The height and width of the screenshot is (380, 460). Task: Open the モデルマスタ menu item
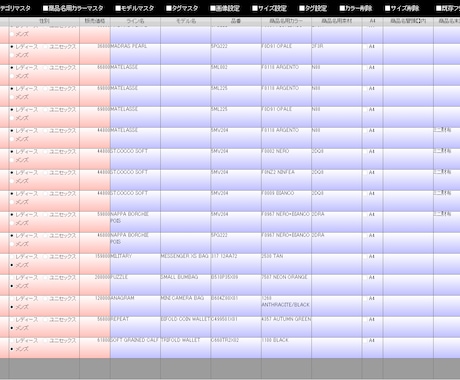tap(135, 8)
